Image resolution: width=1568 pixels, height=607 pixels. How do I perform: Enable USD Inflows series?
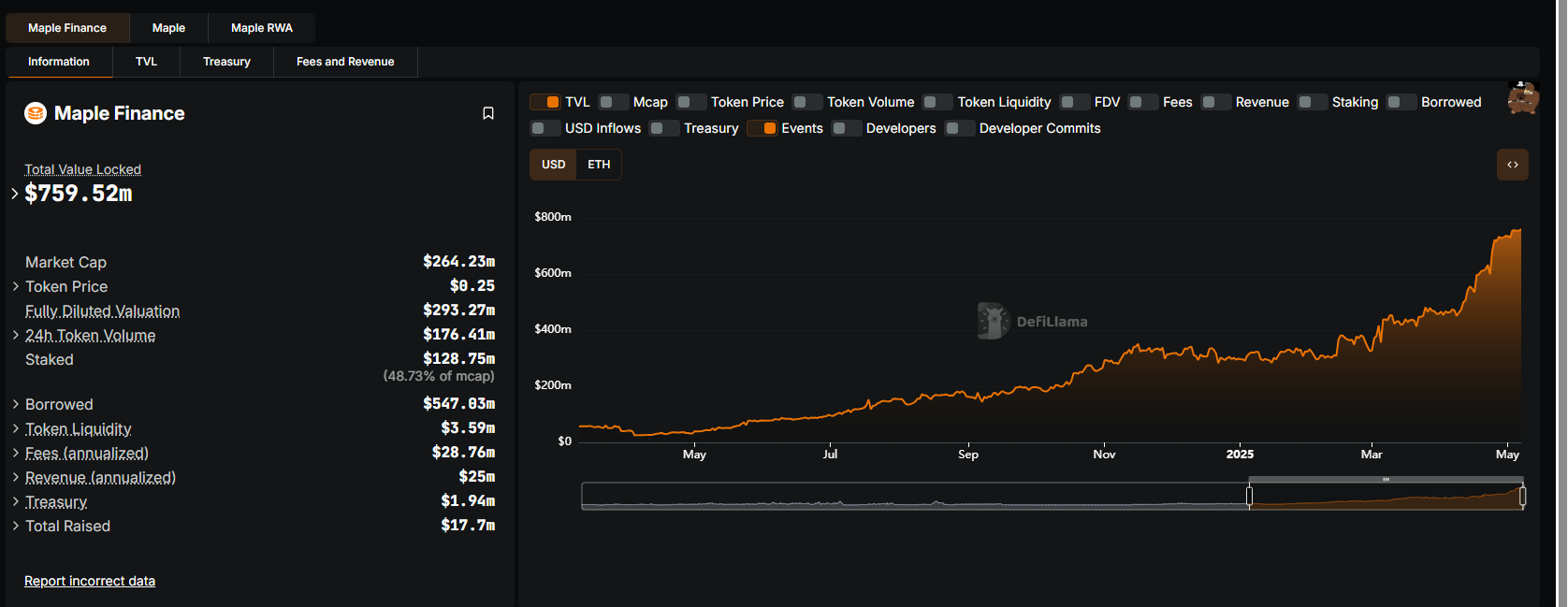(545, 128)
